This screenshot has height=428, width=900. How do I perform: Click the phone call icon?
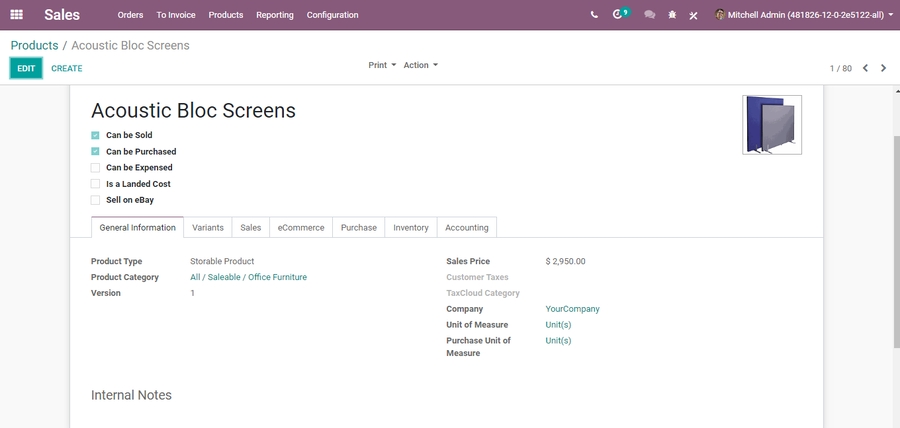pyautogui.click(x=594, y=15)
